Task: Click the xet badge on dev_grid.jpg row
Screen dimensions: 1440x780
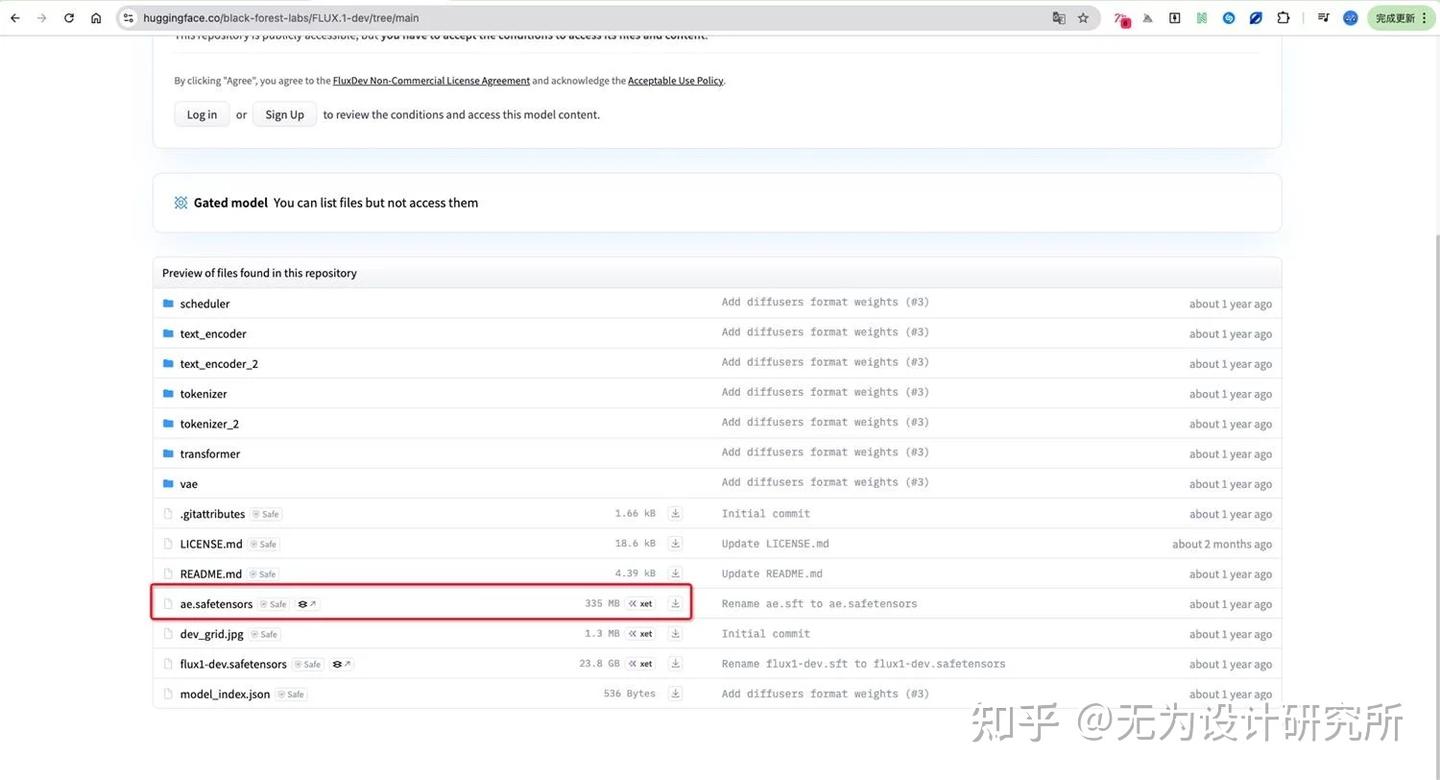Action: click(641, 634)
